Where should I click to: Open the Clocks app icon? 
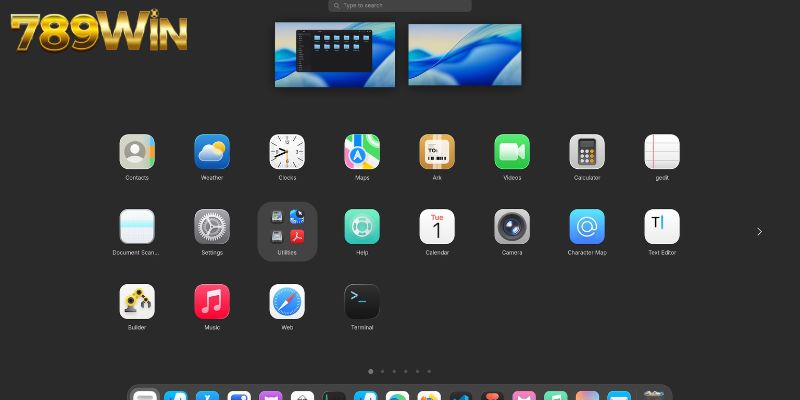click(287, 152)
